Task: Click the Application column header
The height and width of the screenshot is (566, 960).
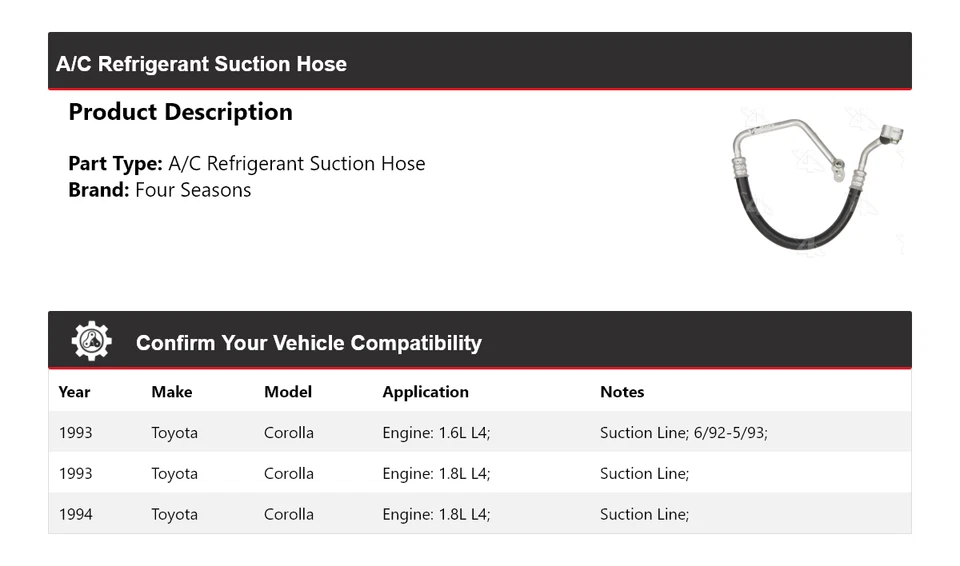Action: pos(425,392)
